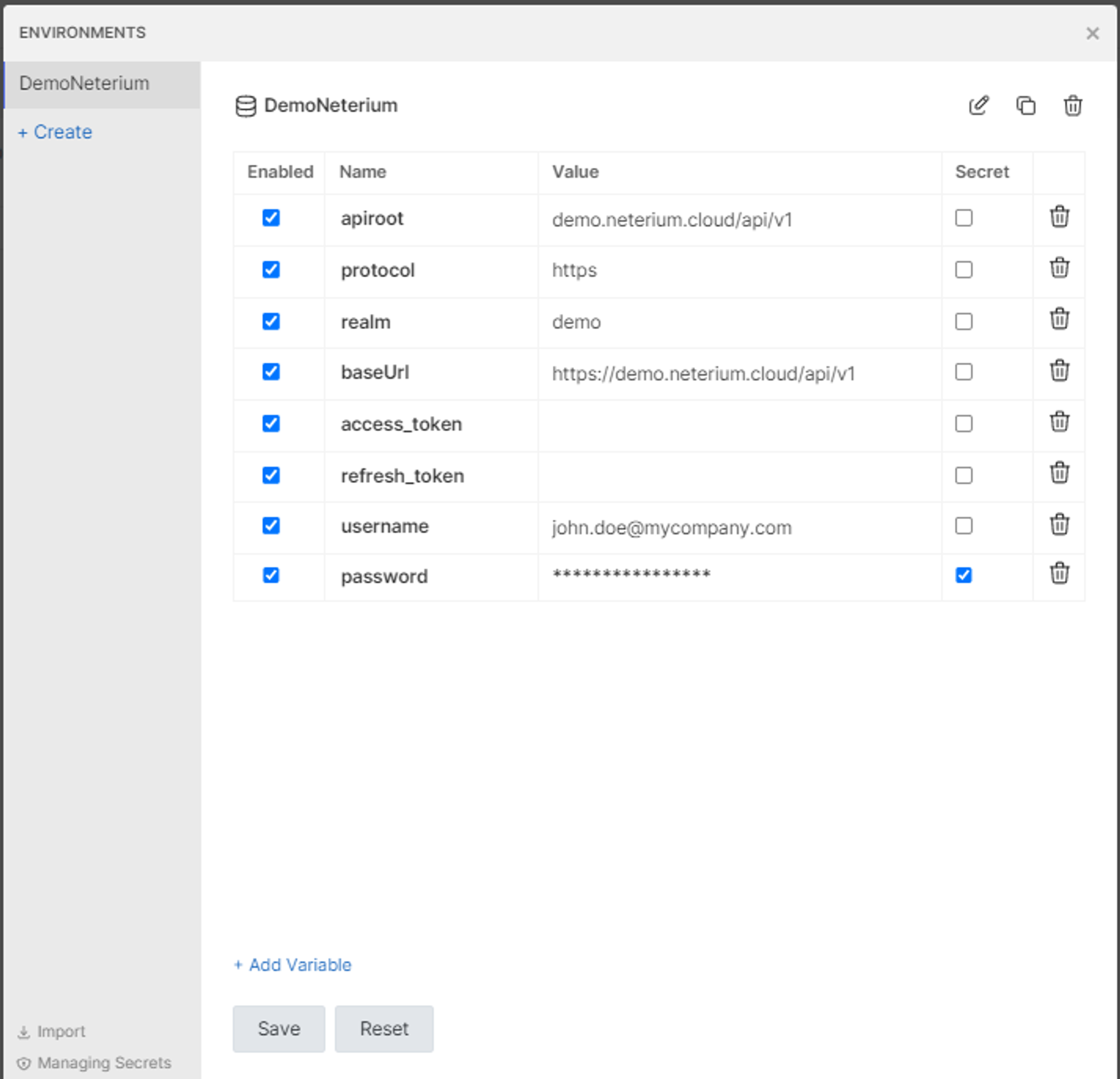The image size is (1120, 1079).
Task: Delete the refresh_token variable row
Action: point(1060,473)
